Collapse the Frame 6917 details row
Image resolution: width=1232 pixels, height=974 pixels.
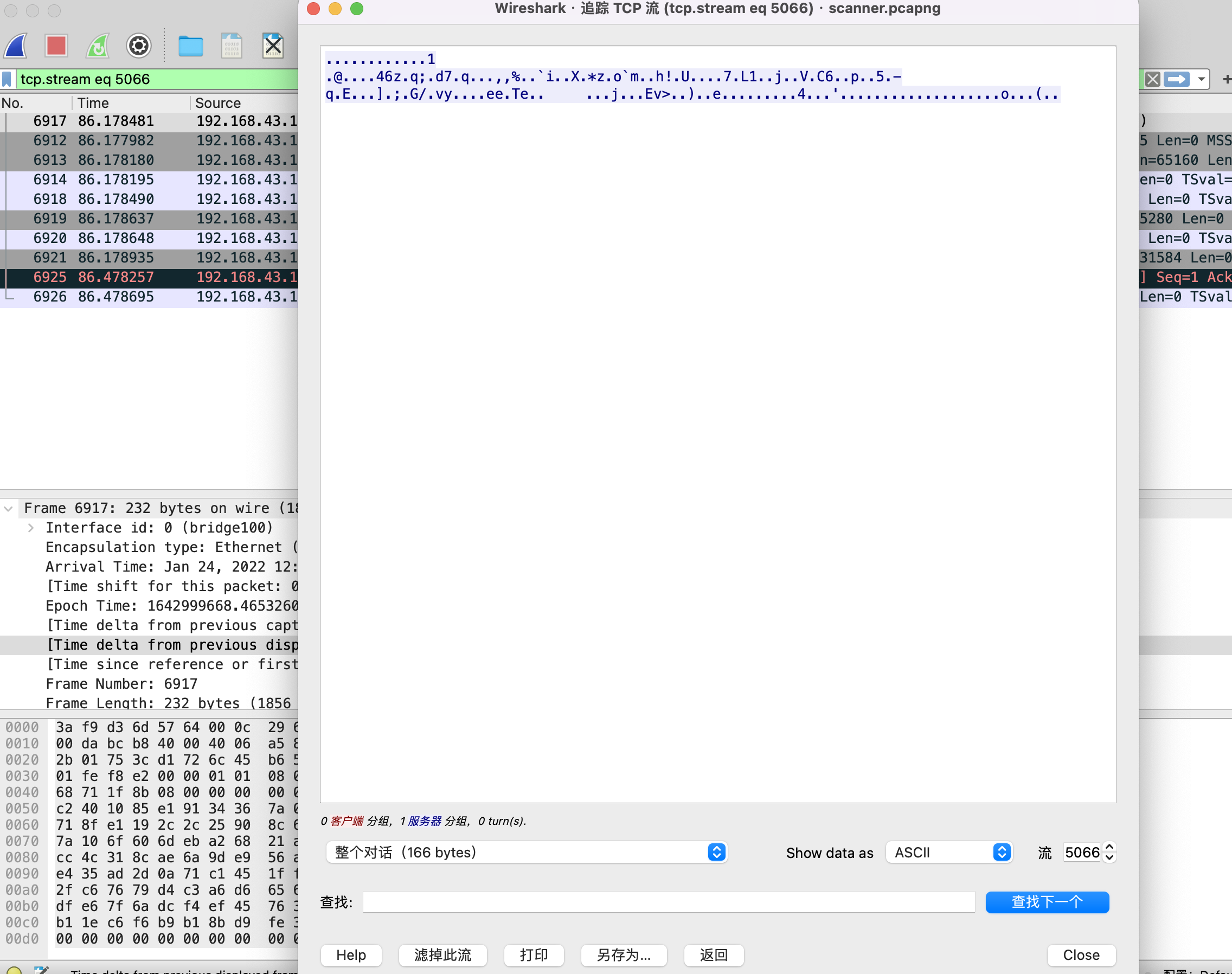[x=9, y=508]
